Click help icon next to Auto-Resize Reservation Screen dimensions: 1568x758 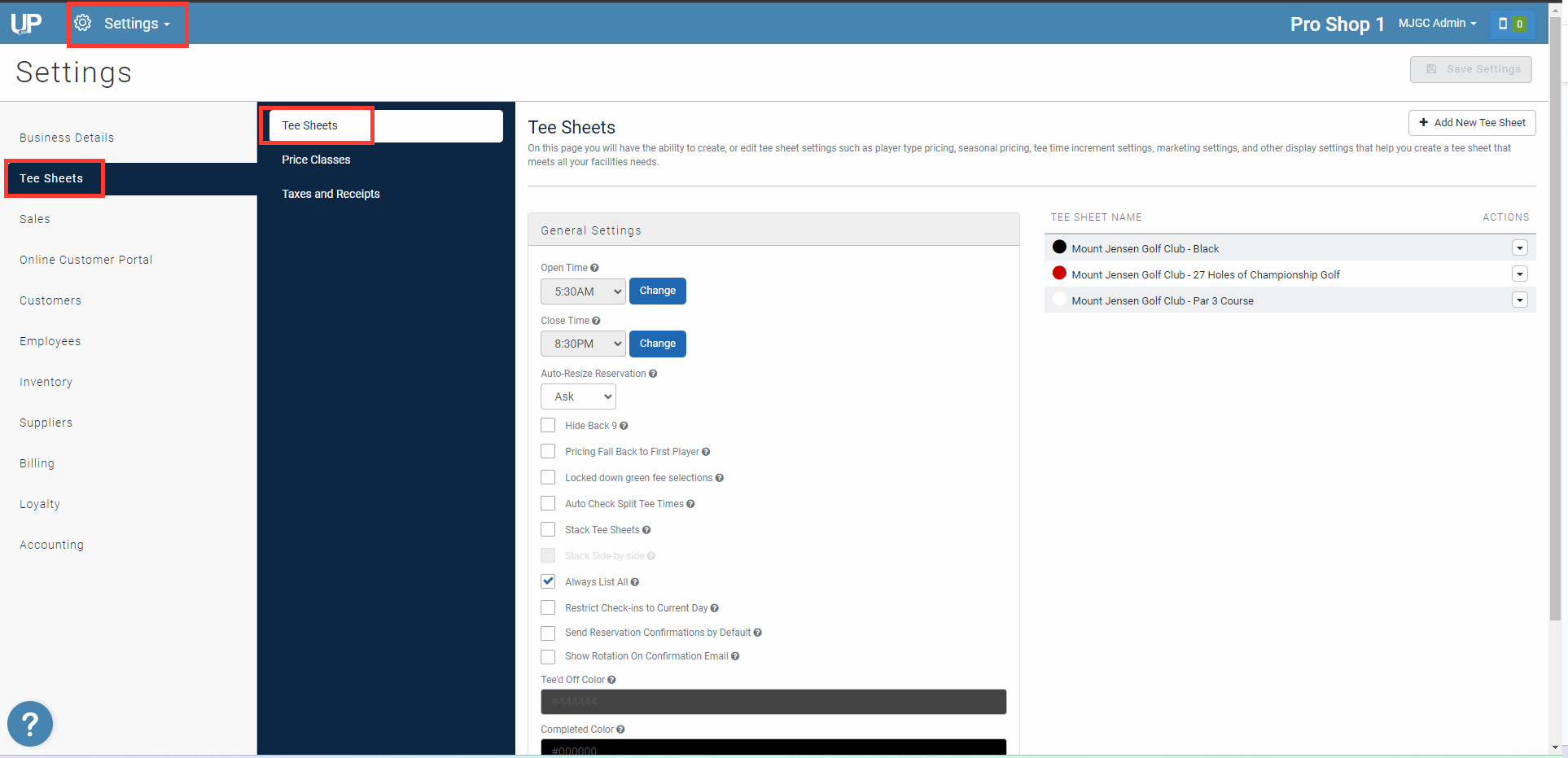[x=653, y=374]
